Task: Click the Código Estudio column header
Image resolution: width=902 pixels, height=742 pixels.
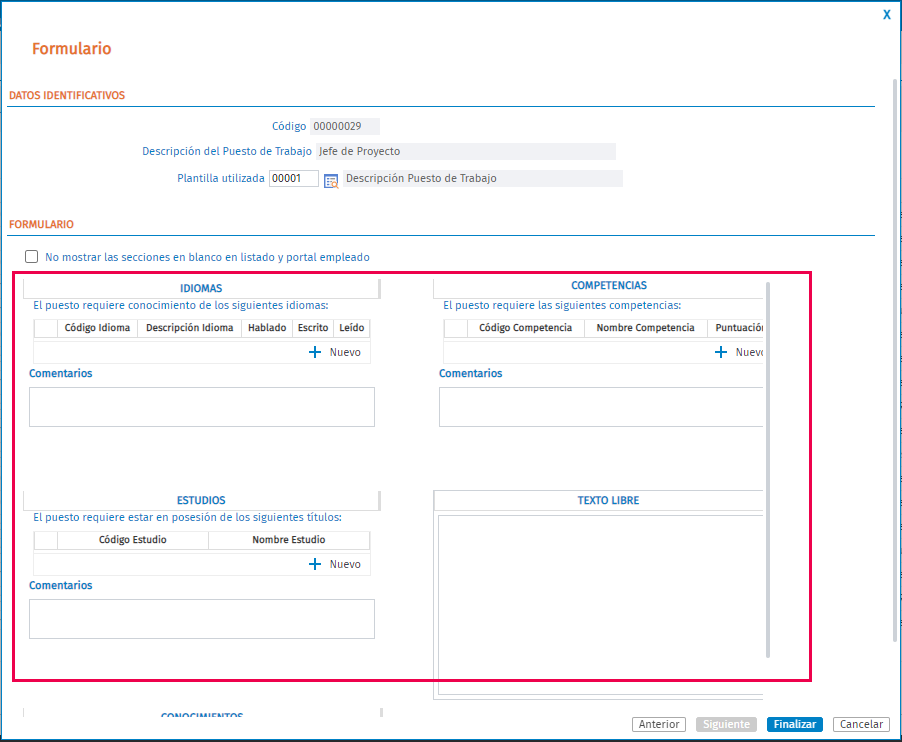Action: (x=132, y=540)
